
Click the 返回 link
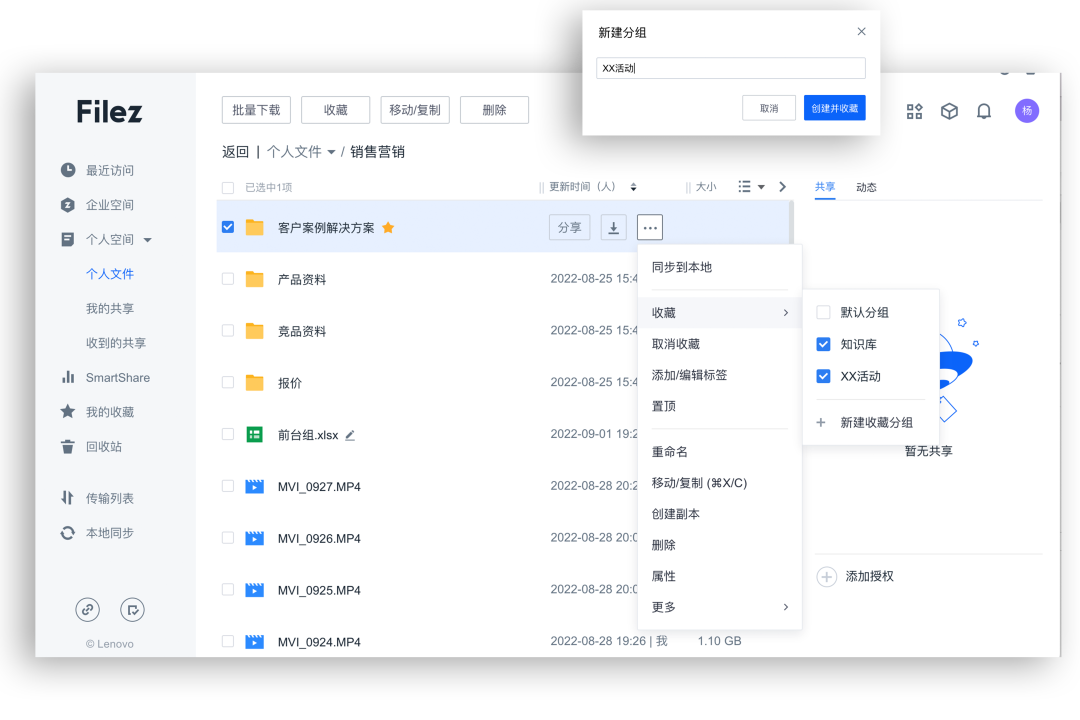click(x=235, y=152)
